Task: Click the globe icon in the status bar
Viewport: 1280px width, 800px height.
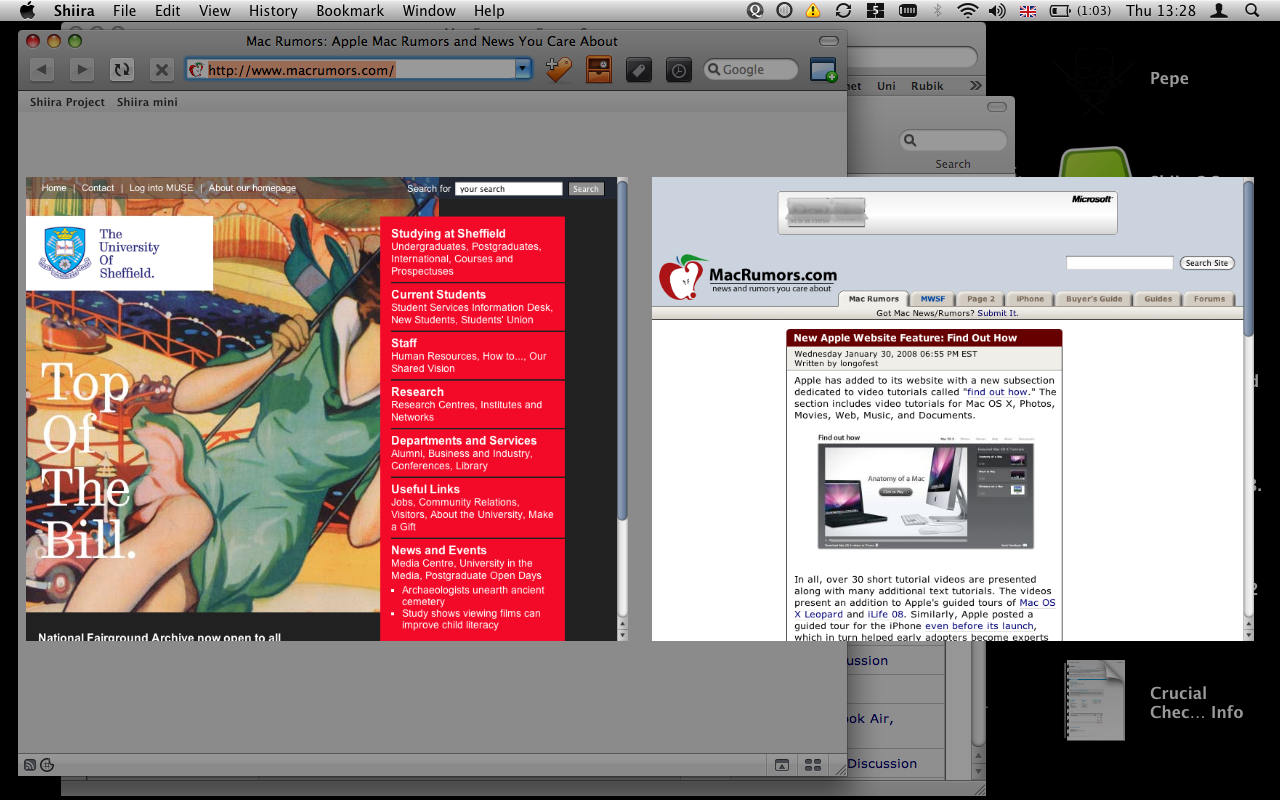Action: (47, 764)
